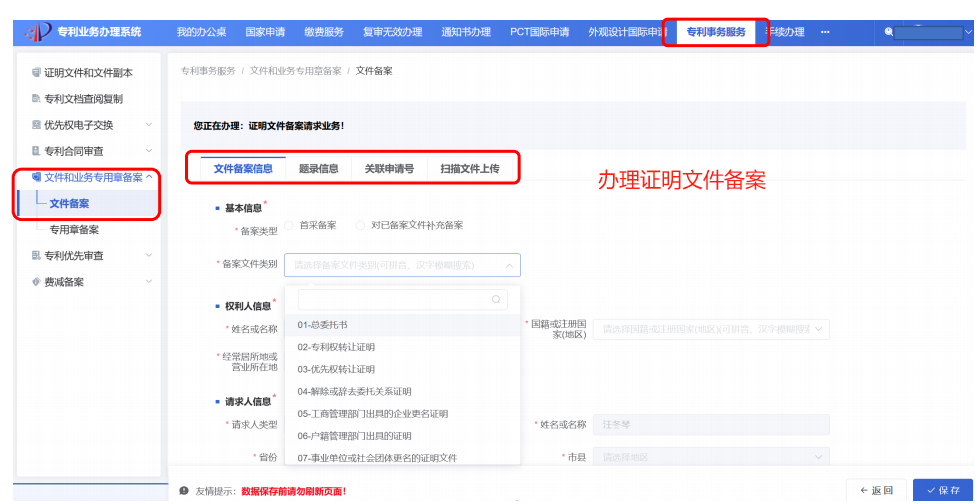Viewport: 978px width, 504px height.
Task: Open 专用章备案 in the sidebar tree
Action: 74,230
